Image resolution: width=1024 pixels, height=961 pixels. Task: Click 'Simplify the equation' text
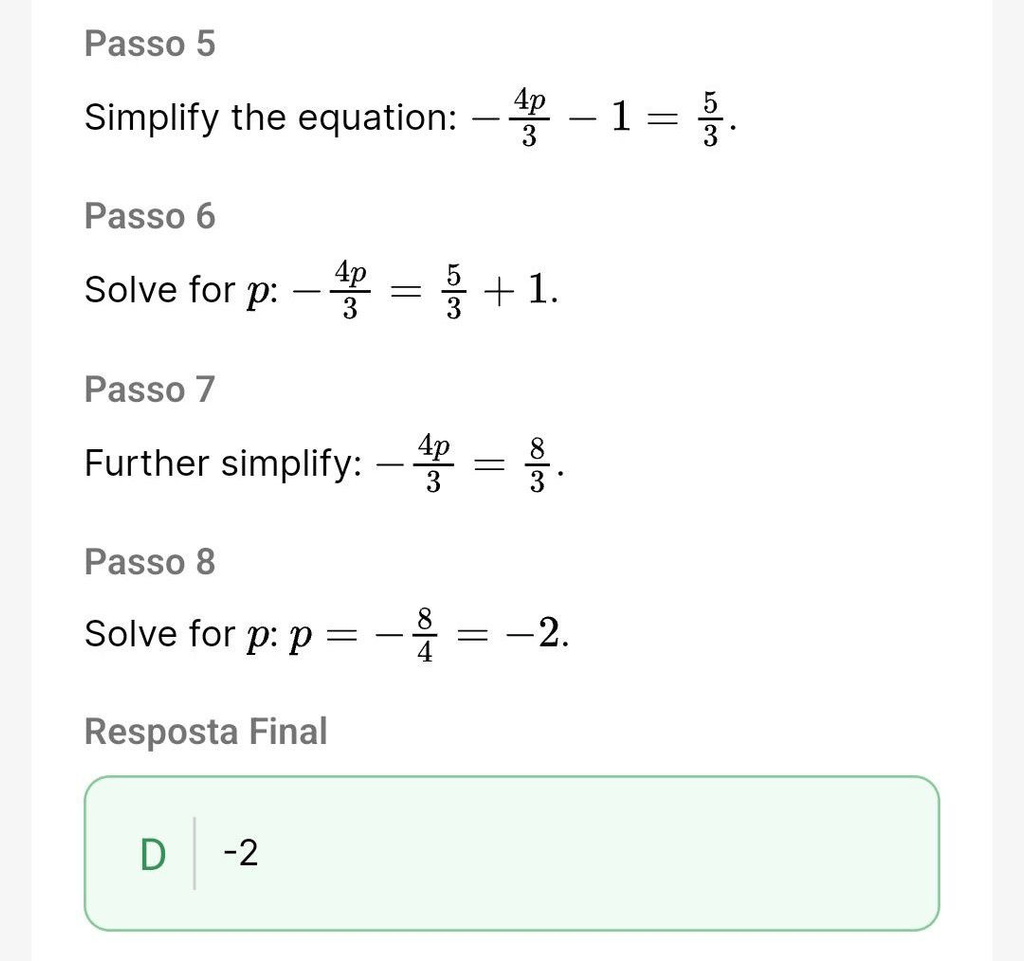(270, 118)
